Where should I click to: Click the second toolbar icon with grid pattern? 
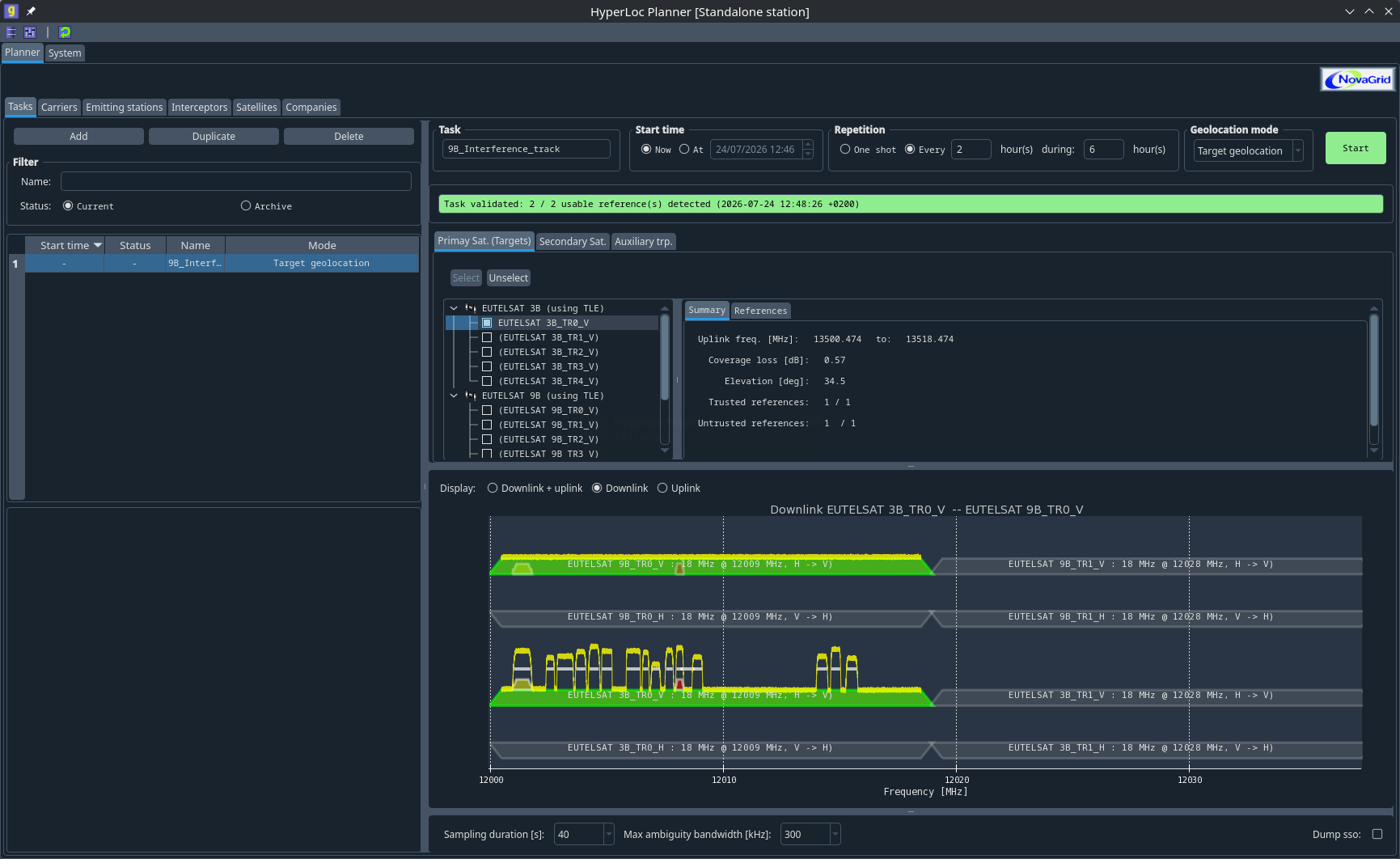tap(30, 32)
